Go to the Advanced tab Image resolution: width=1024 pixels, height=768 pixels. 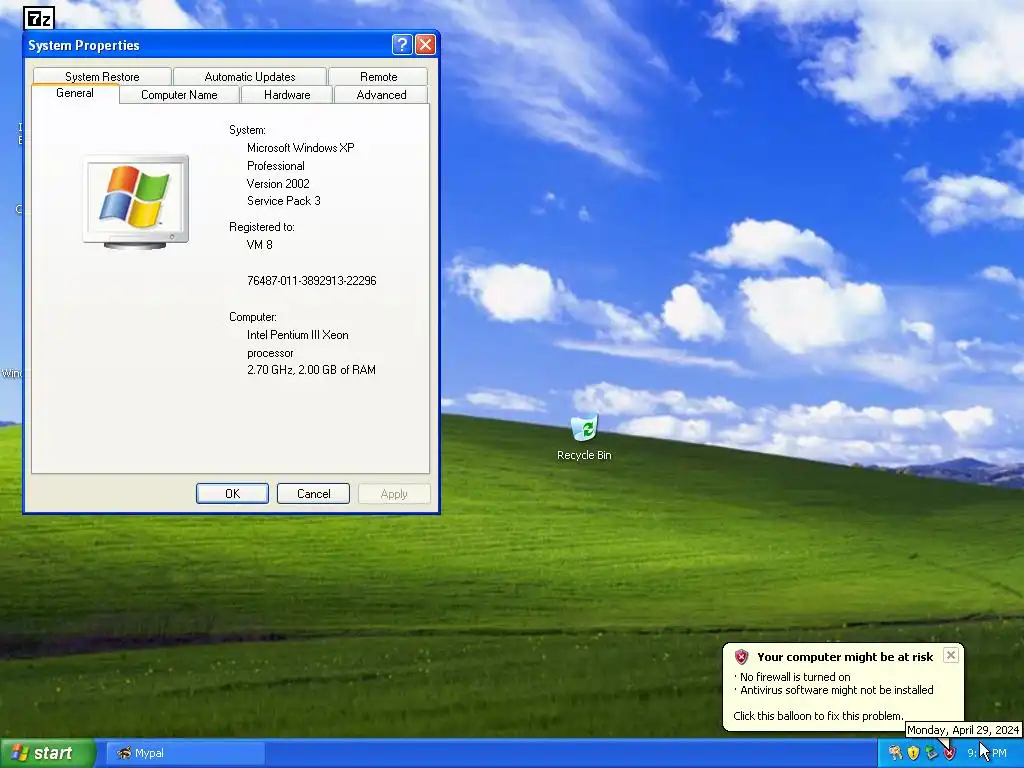pyautogui.click(x=381, y=95)
